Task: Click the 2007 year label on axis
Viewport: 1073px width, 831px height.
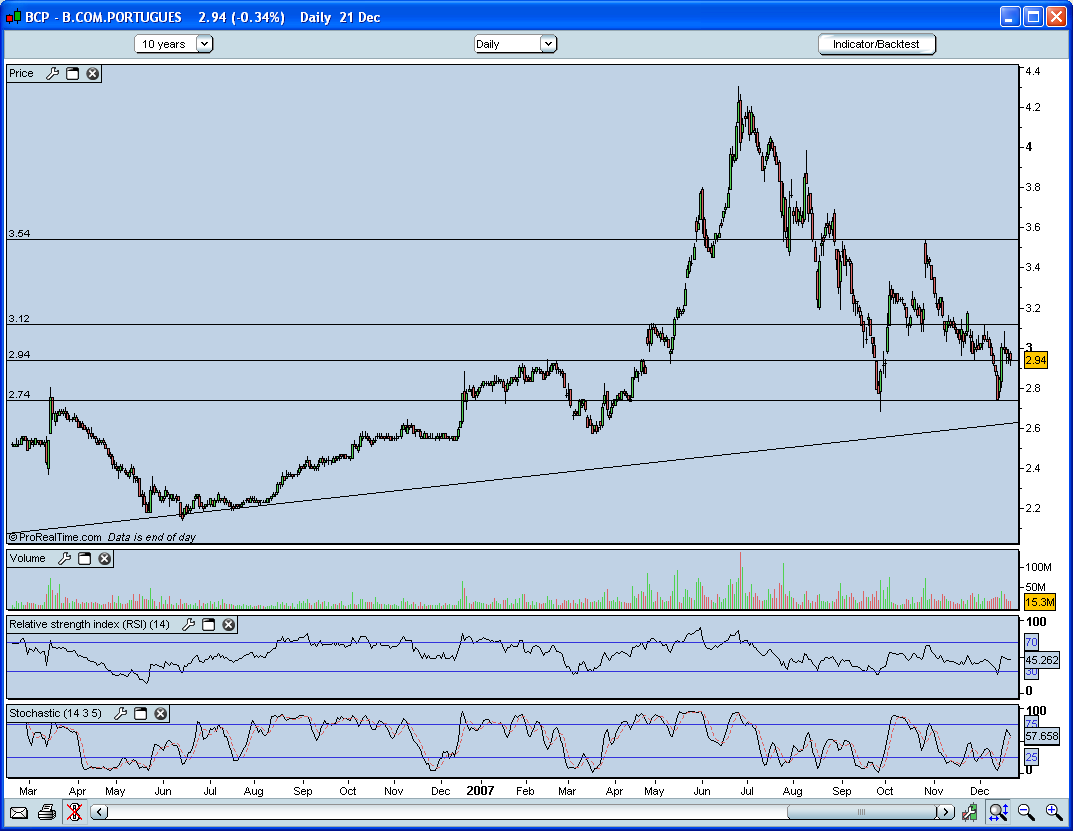Action: 480,791
